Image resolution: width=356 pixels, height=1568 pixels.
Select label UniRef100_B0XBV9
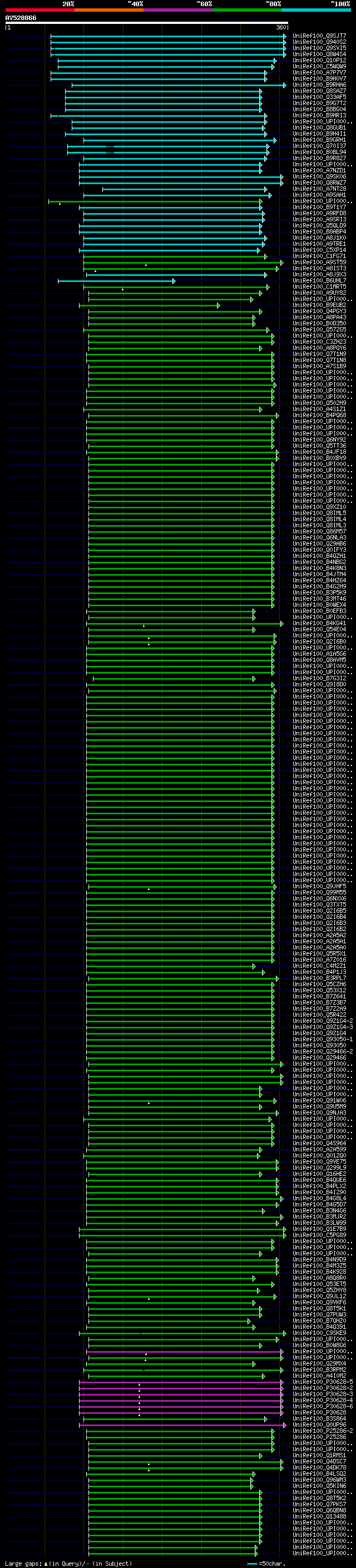[319, 458]
